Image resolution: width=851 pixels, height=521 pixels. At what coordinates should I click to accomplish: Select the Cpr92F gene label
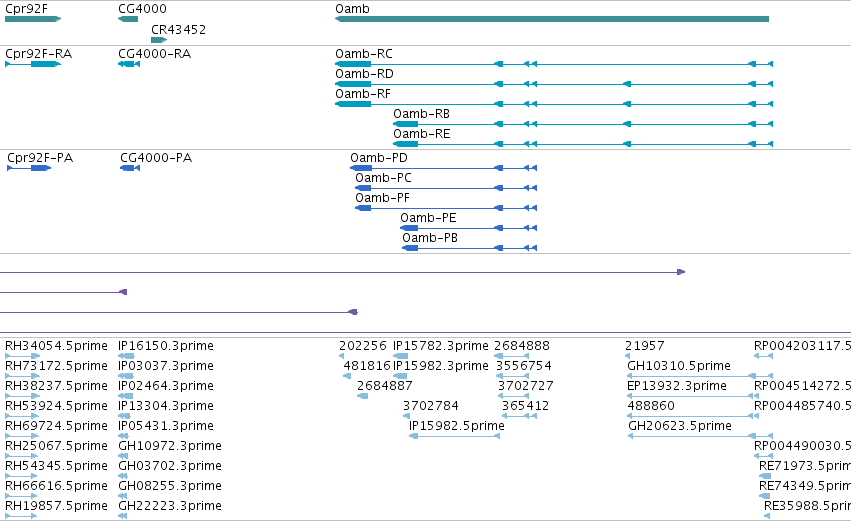pyautogui.click(x=26, y=9)
